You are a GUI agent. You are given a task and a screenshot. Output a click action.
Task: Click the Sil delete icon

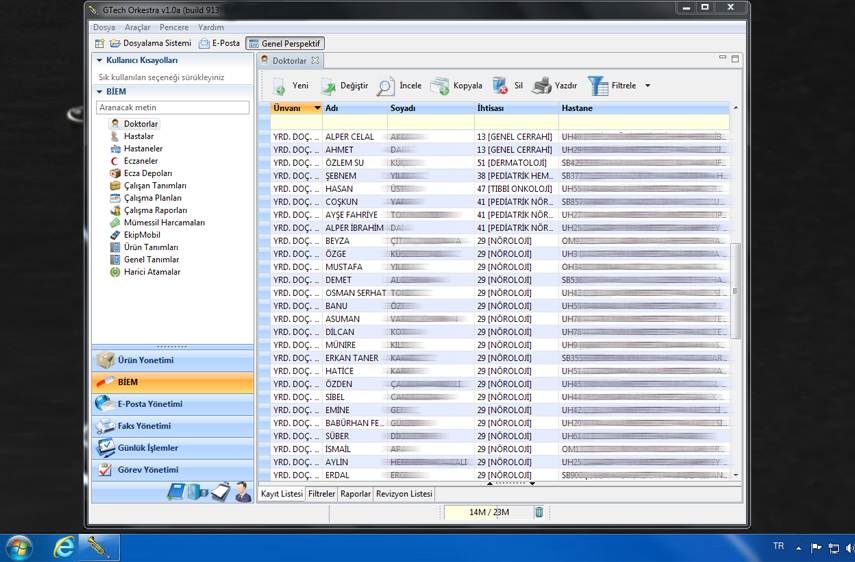tap(499, 86)
